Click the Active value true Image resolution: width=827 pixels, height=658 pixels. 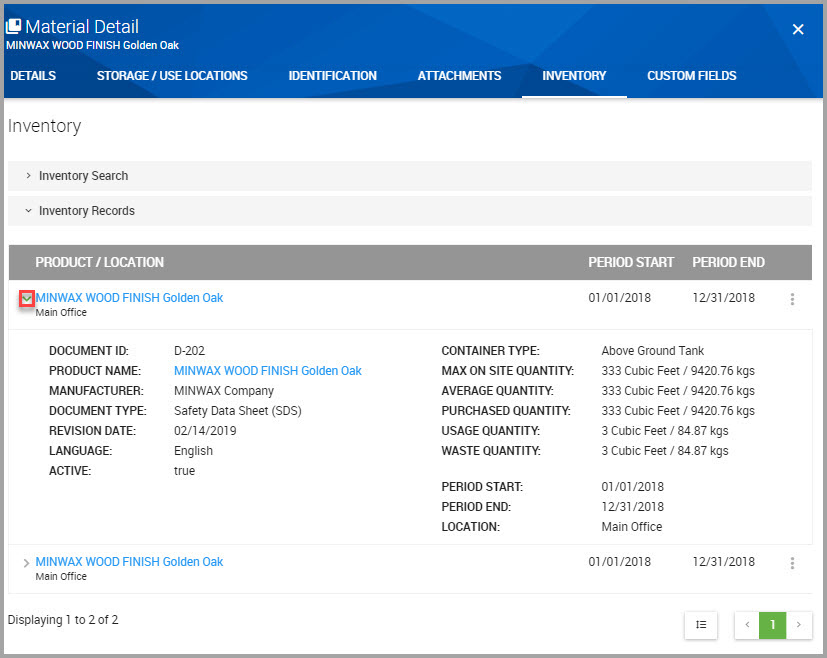tap(185, 471)
